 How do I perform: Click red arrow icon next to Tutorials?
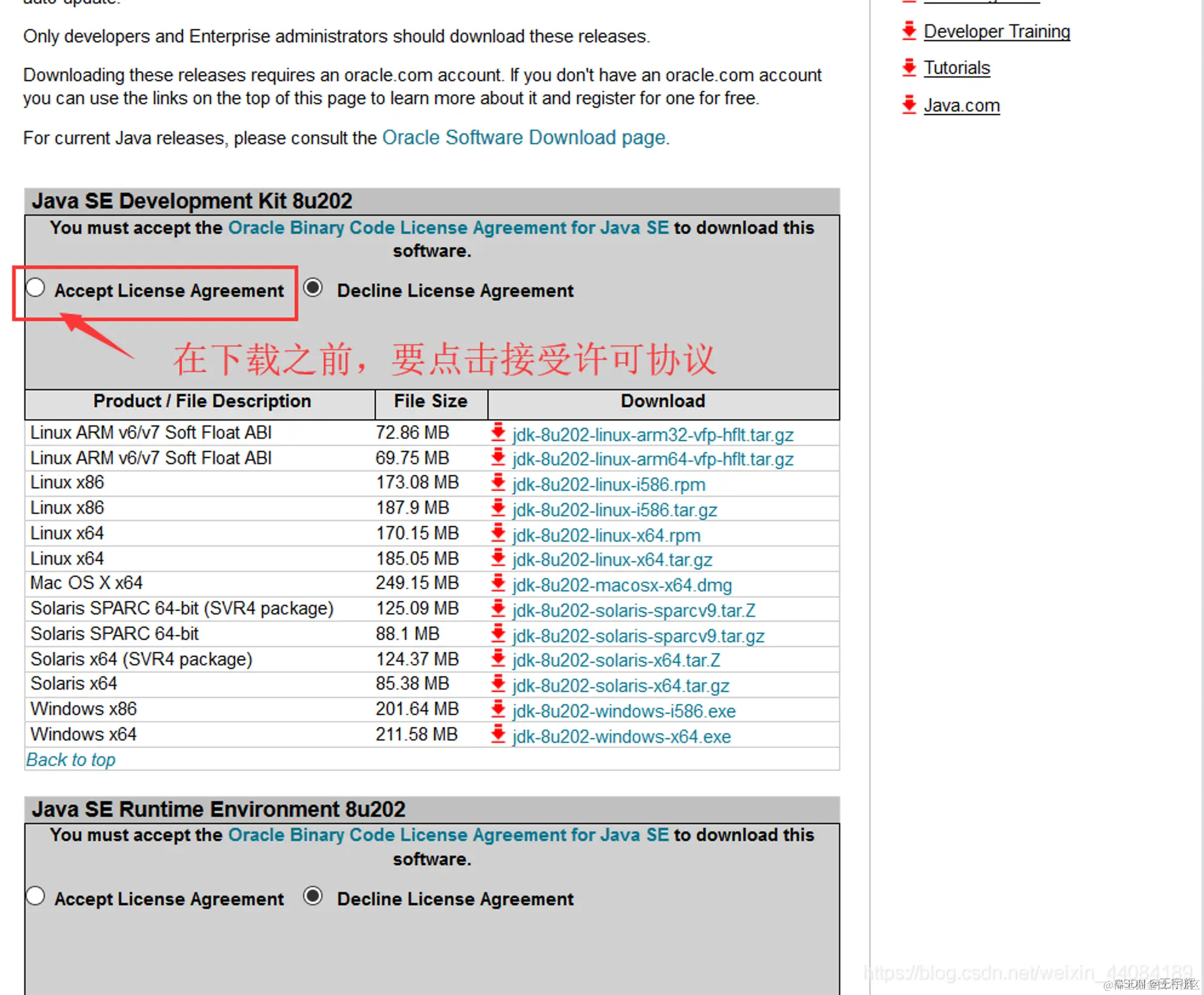point(909,67)
